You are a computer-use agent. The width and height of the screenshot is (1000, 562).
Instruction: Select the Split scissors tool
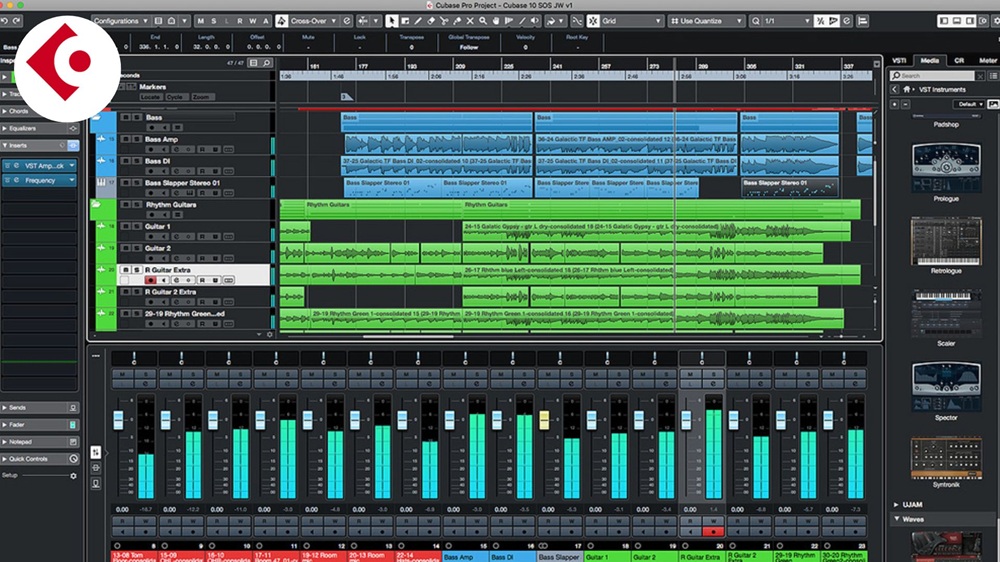click(x=444, y=21)
